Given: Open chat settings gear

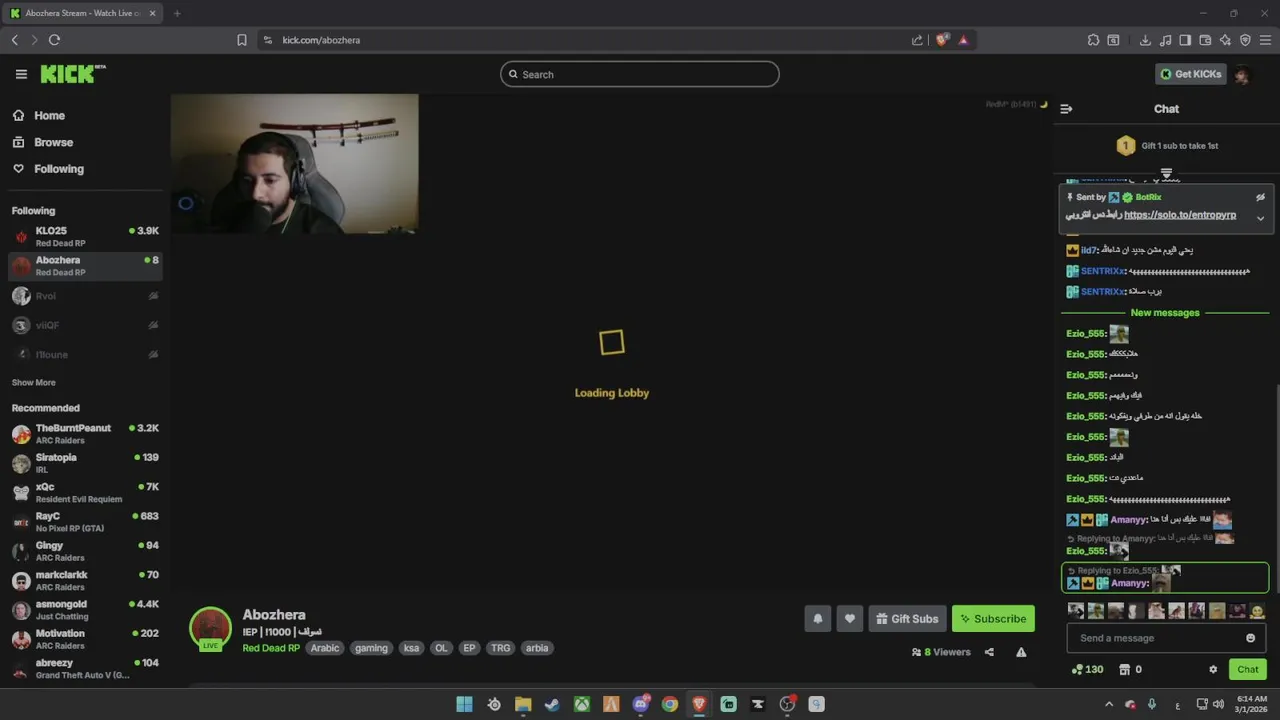Looking at the screenshot, I should [x=1213, y=670].
